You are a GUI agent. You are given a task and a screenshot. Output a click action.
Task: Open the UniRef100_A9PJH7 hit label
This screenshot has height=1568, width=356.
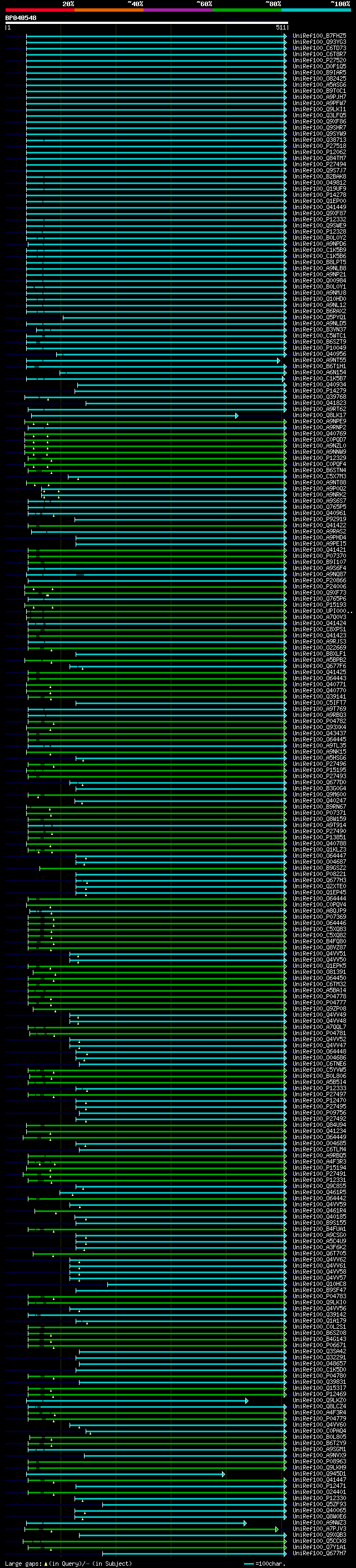319,97
